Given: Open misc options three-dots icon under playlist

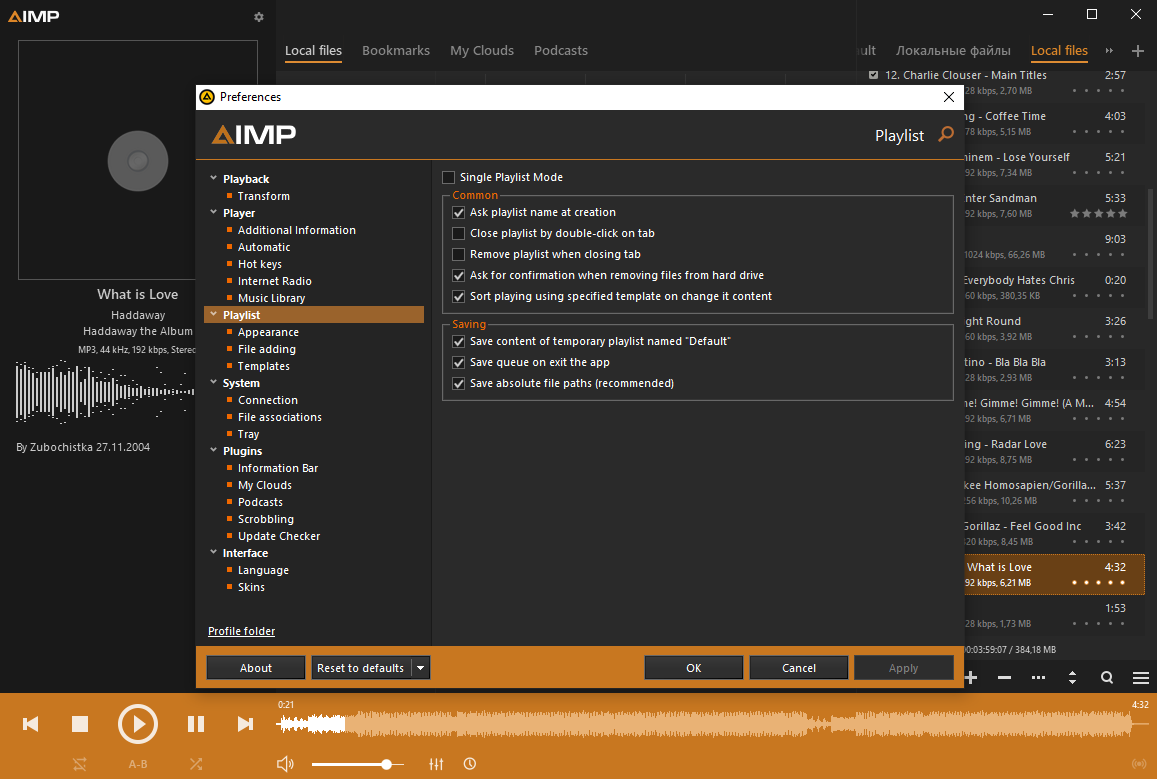Looking at the screenshot, I should (1038, 677).
